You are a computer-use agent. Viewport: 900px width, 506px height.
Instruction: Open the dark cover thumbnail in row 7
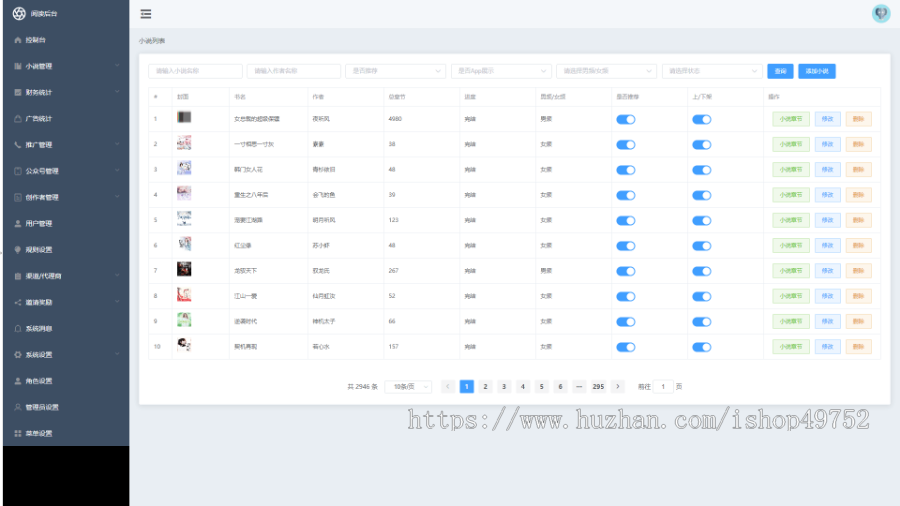pos(184,269)
